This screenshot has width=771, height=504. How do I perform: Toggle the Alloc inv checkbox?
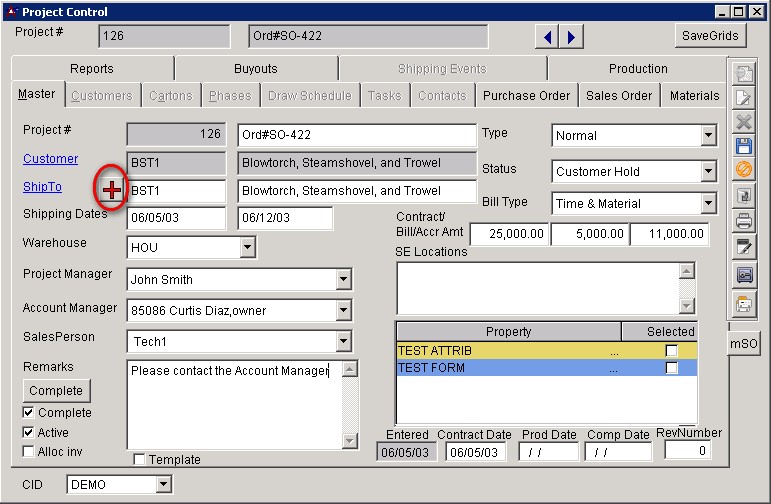pyautogui.click(x=28, y=452)
